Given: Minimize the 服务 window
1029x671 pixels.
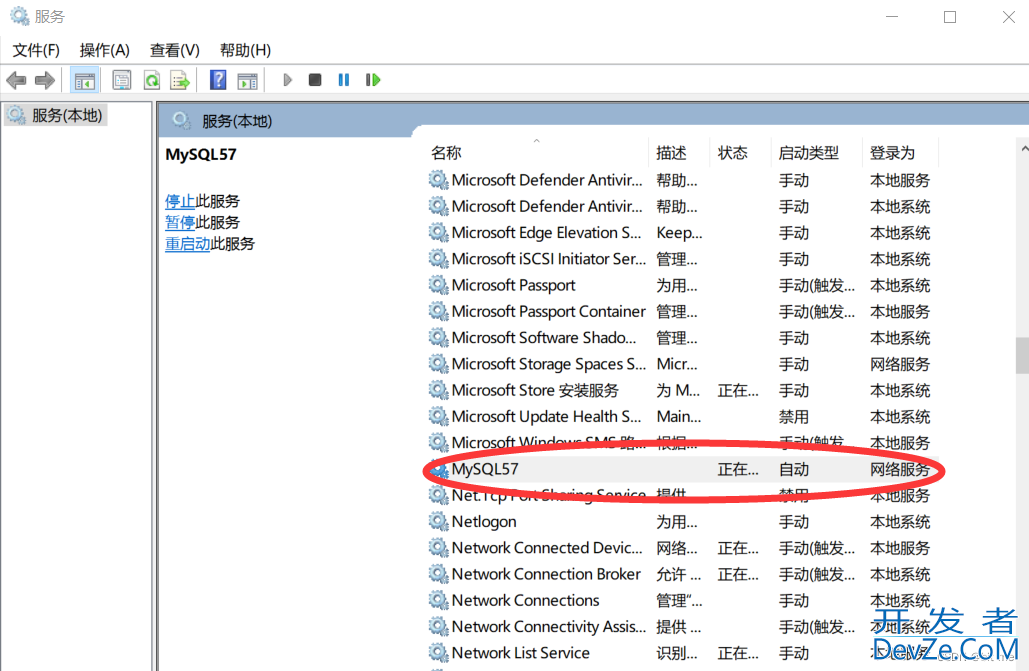Looking at the screenshot, I should coord(892,17).
